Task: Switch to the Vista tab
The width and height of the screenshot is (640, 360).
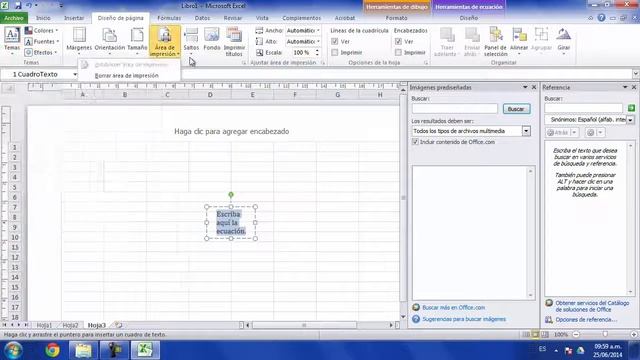Action: click(x=262, y=18)
